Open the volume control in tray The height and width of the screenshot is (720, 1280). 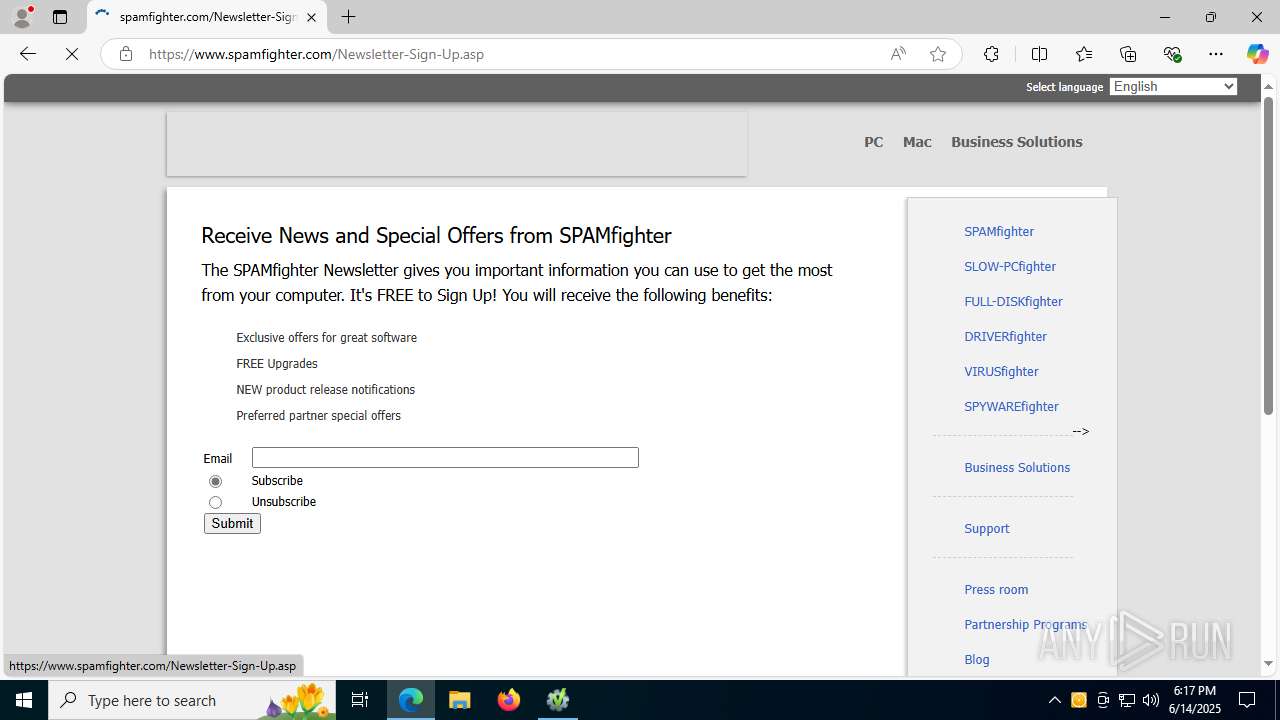(x=1151, y=700)
